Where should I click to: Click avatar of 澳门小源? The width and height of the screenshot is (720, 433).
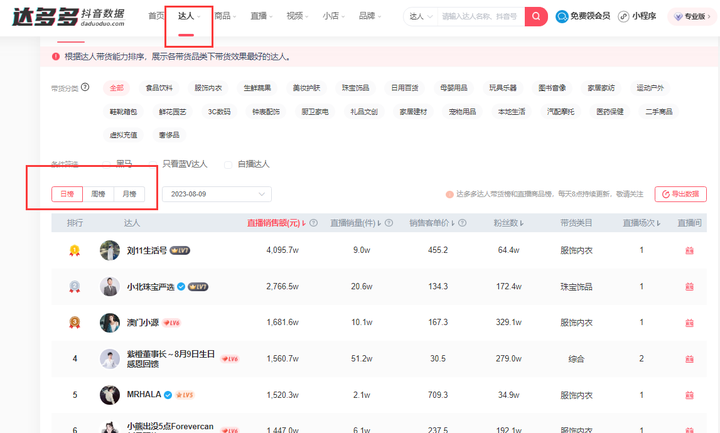pyautogui.click(x=110, y=322)
